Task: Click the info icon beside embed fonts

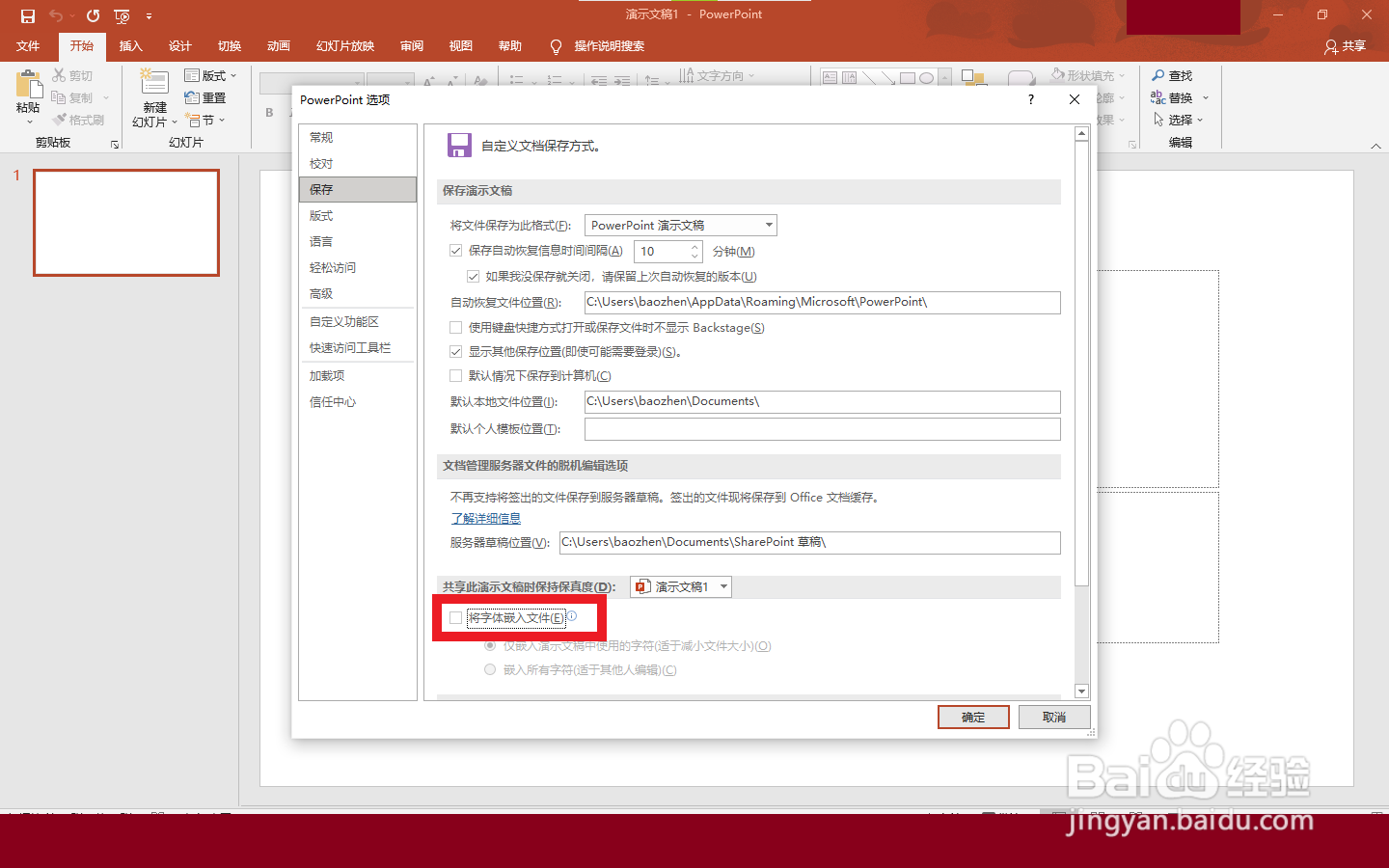Action: click(x=571, y=616)
